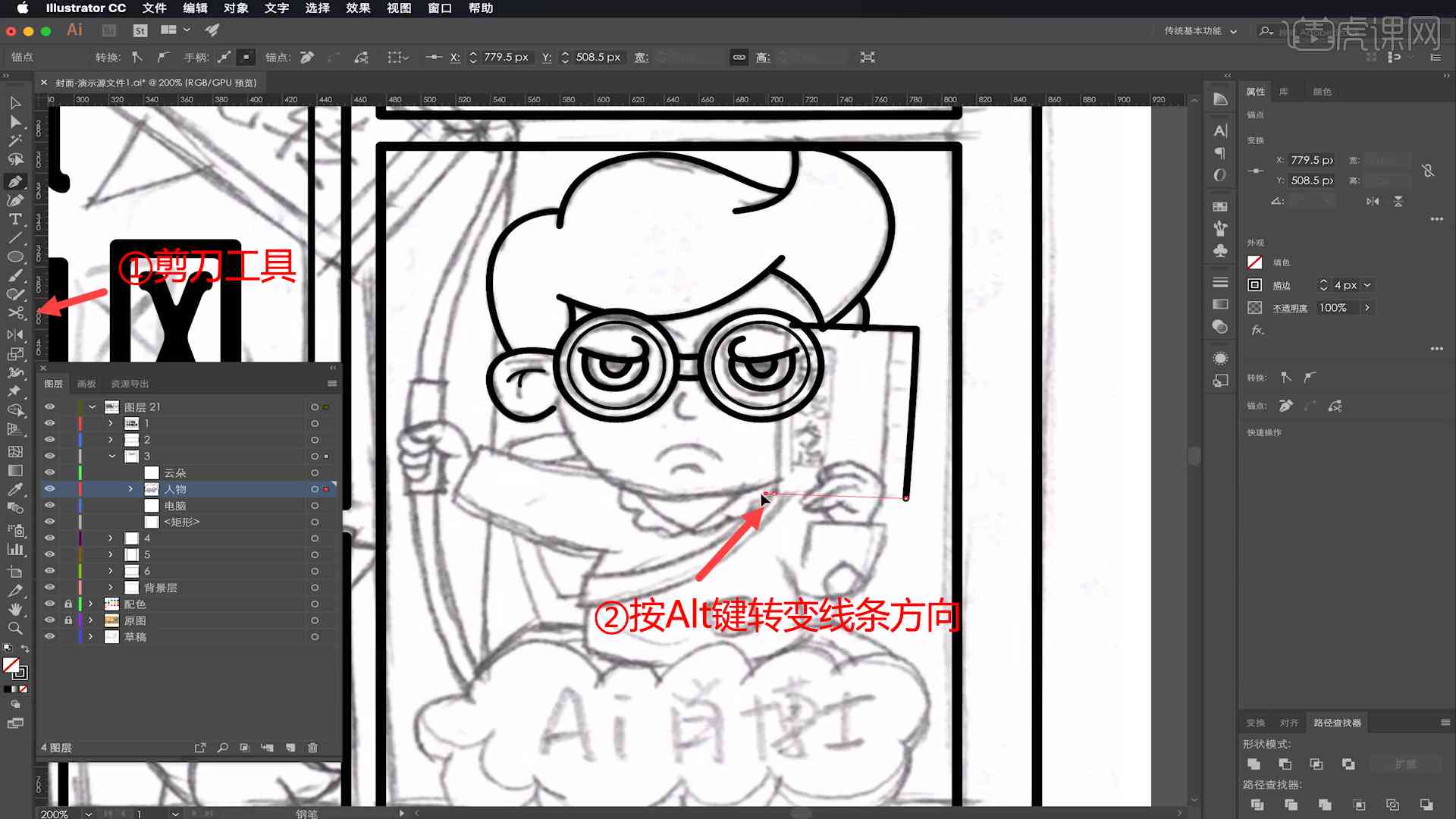This screenshot has width=1456, height=819.
Task: Expand layer 1 contents
Action: tap(111, 423)
